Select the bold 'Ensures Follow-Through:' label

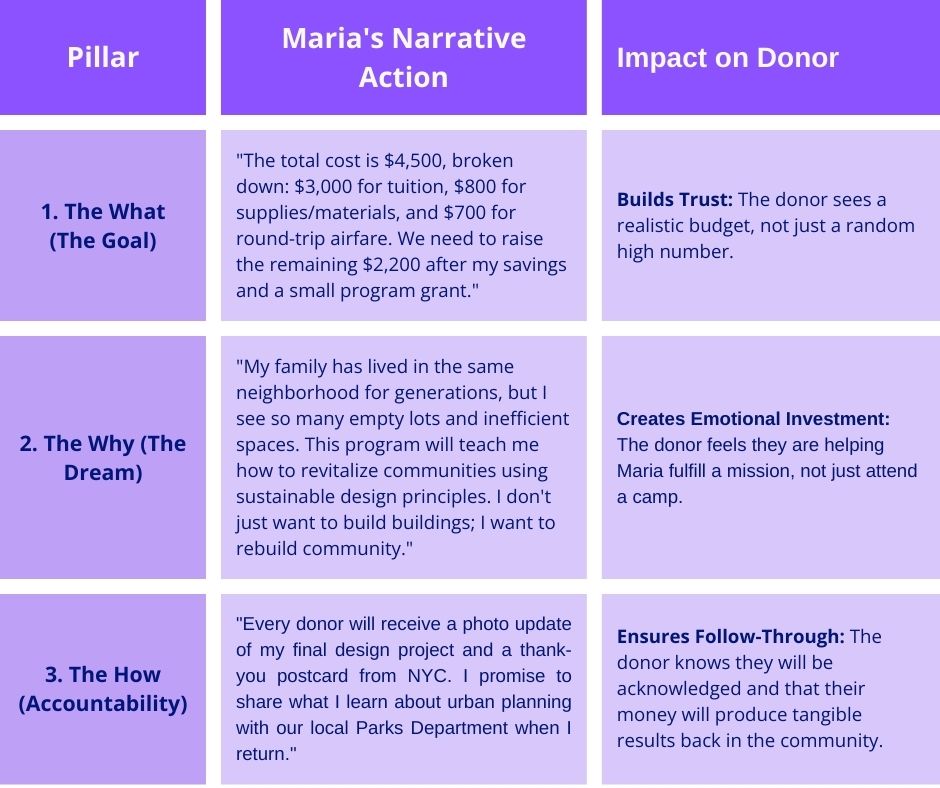pos(731,636)
